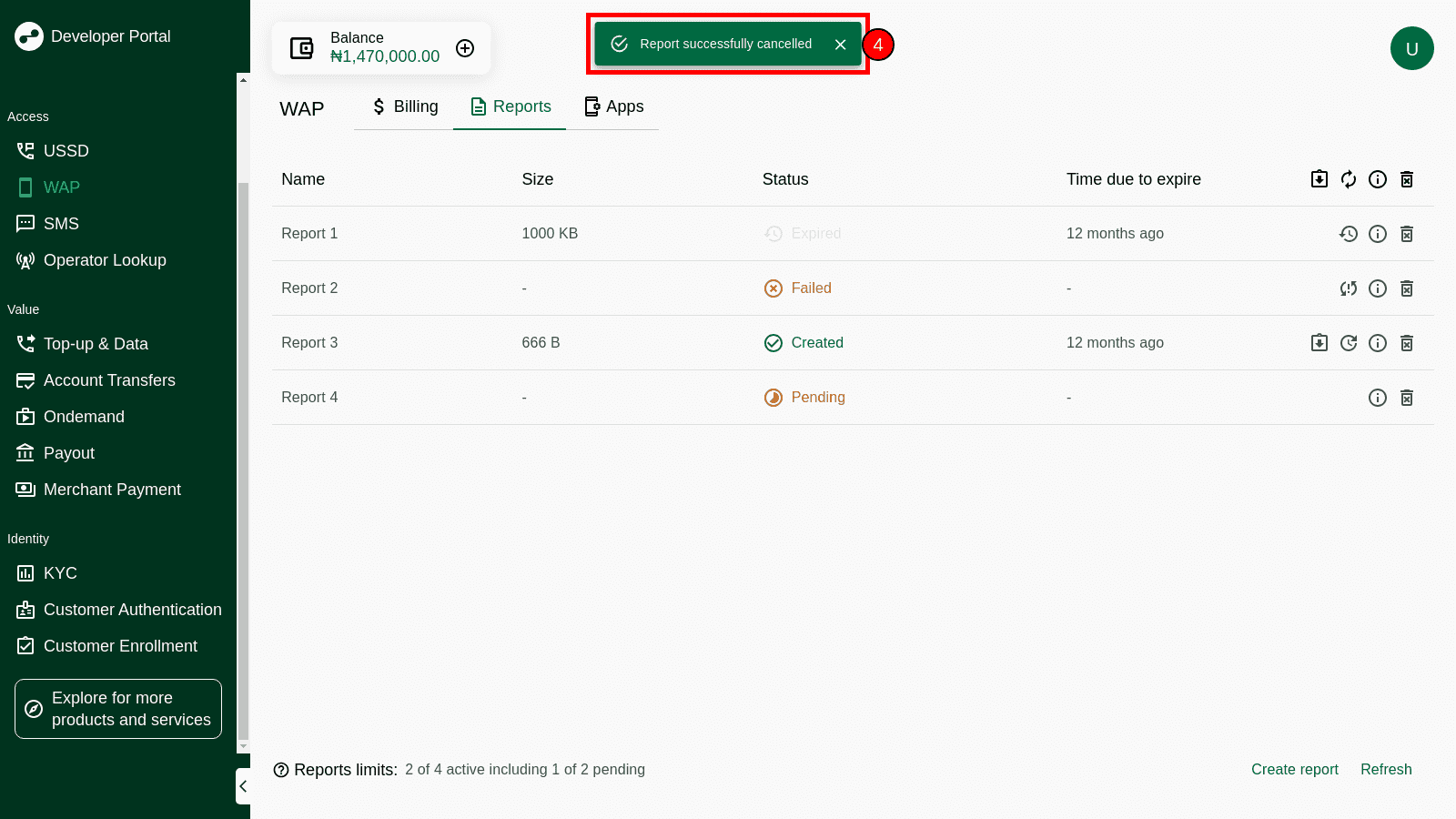
Task: Retry the failed Report 2
Action: (1348, 288)
